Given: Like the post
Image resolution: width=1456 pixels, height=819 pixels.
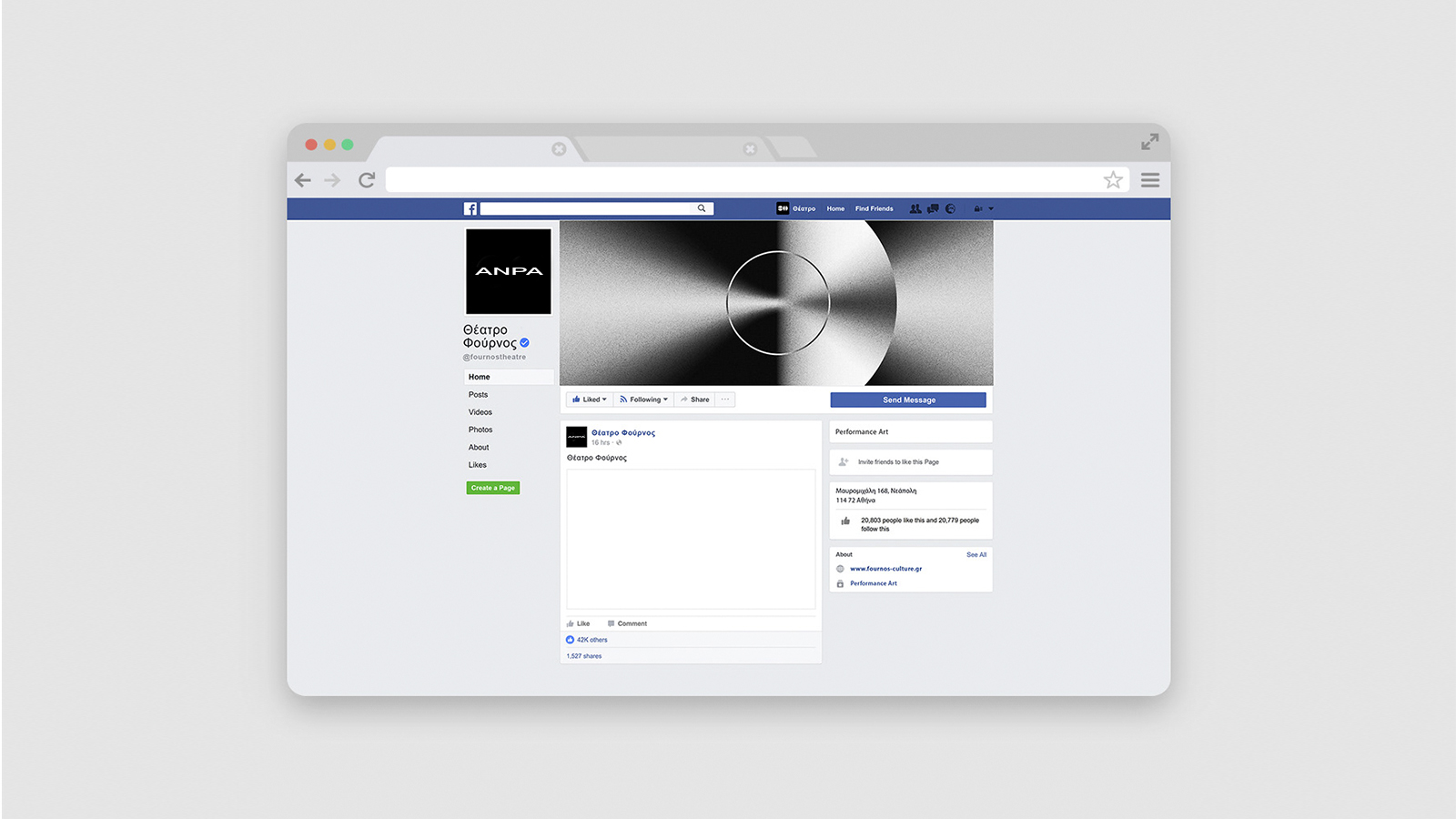Looking at the screenshot, I should (578, 623).
